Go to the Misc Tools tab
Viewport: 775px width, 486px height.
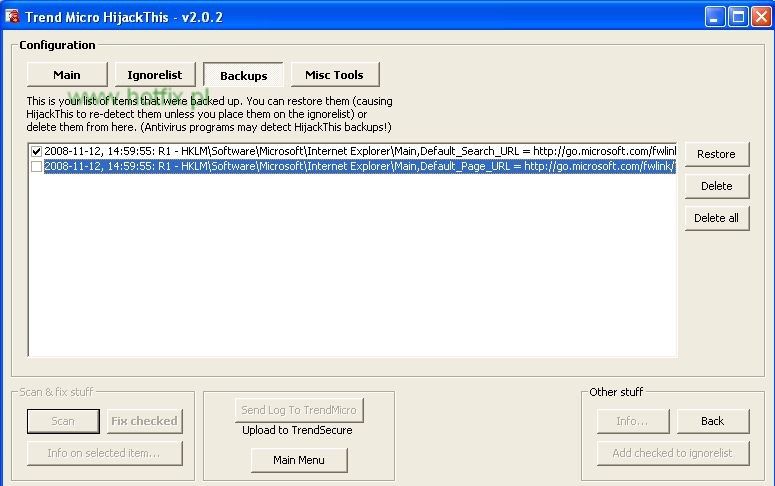click(x=334, y=75)
